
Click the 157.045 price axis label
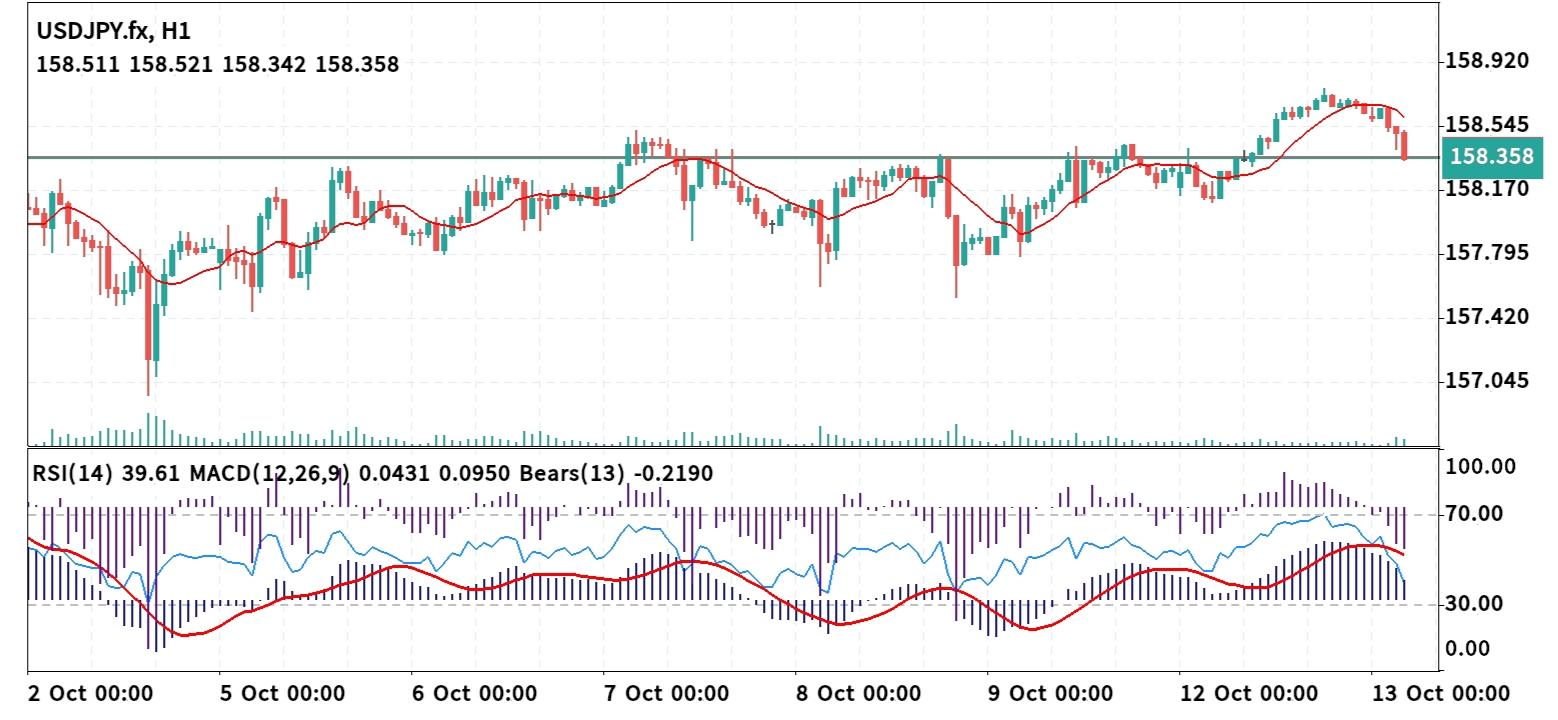tap(1487, 381)
